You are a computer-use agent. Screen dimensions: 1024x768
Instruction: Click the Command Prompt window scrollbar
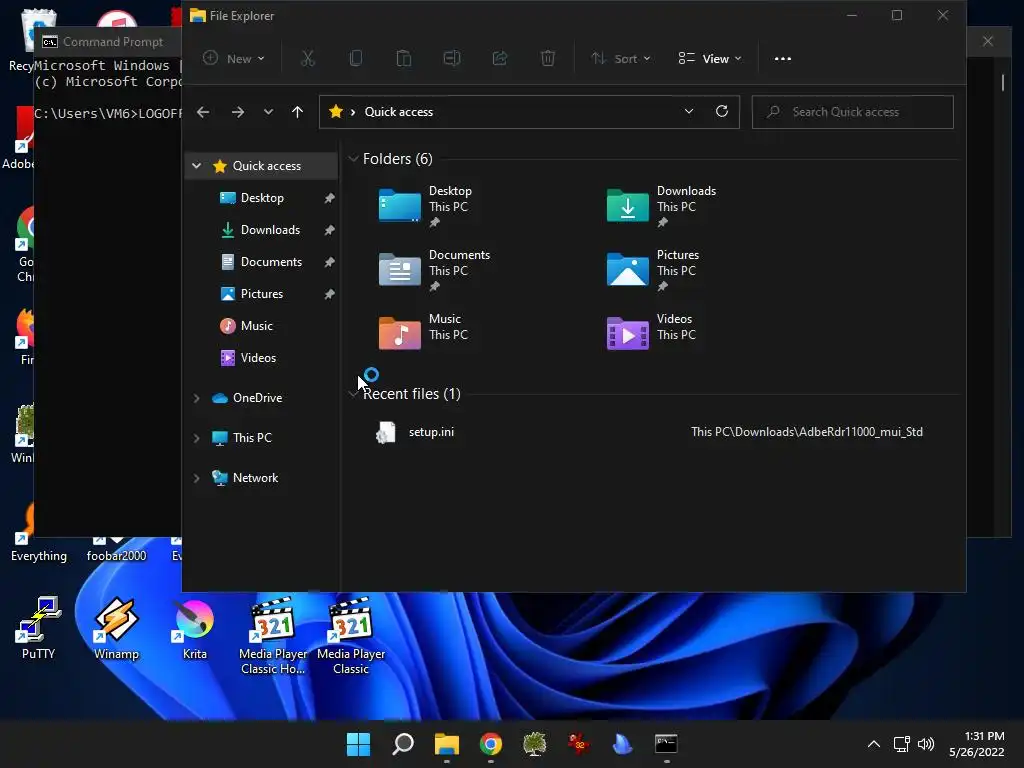(1002, 83)
